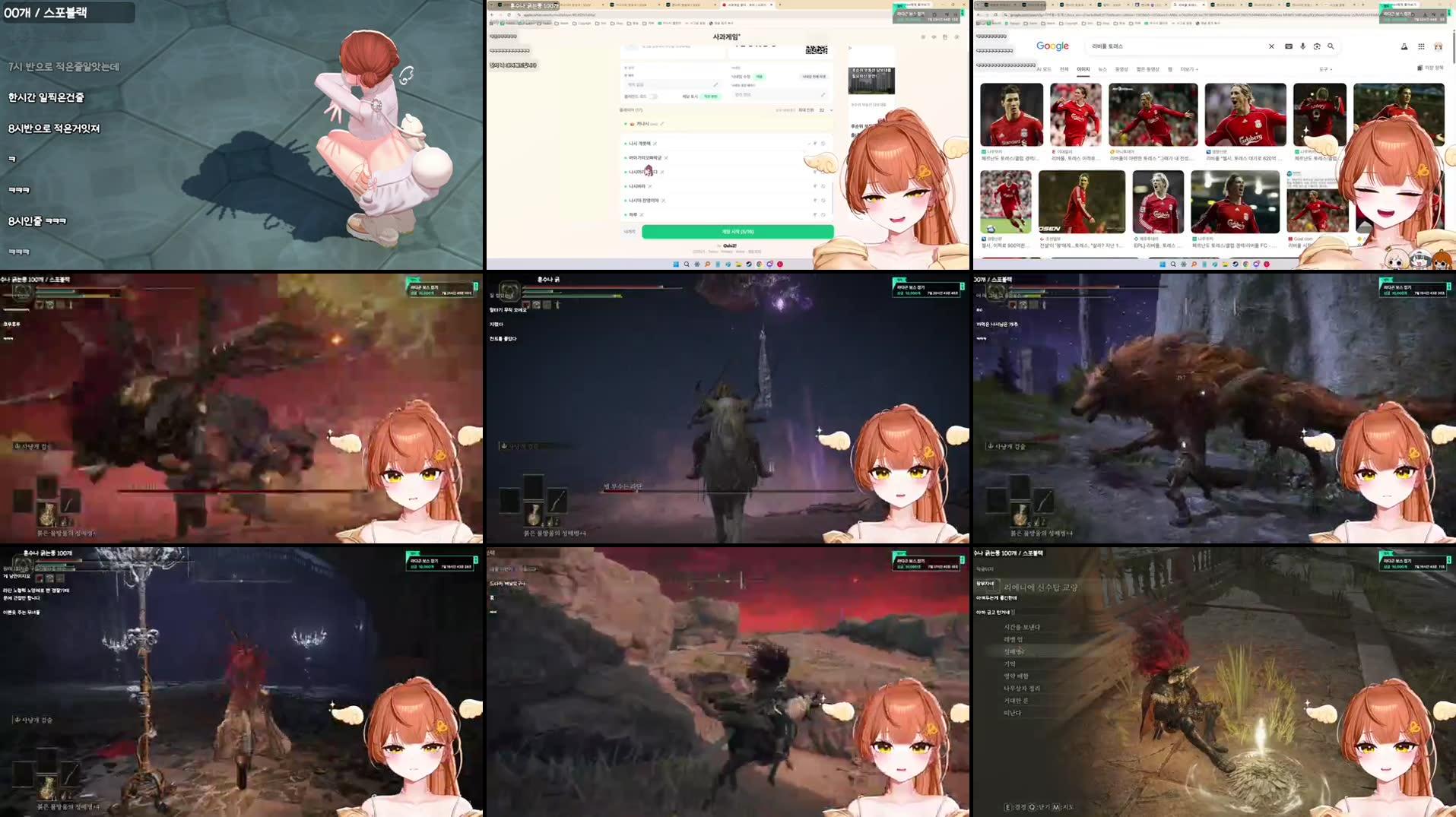
Task: Open the real-estate ad thumbnail in 사과게임 sidebar
Action: click(871, 80)
